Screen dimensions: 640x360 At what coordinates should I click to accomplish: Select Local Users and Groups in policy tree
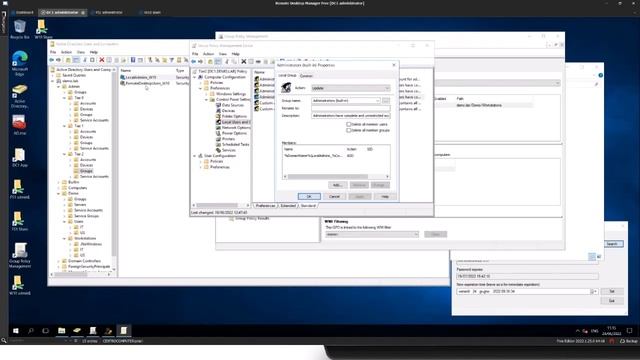233,122
